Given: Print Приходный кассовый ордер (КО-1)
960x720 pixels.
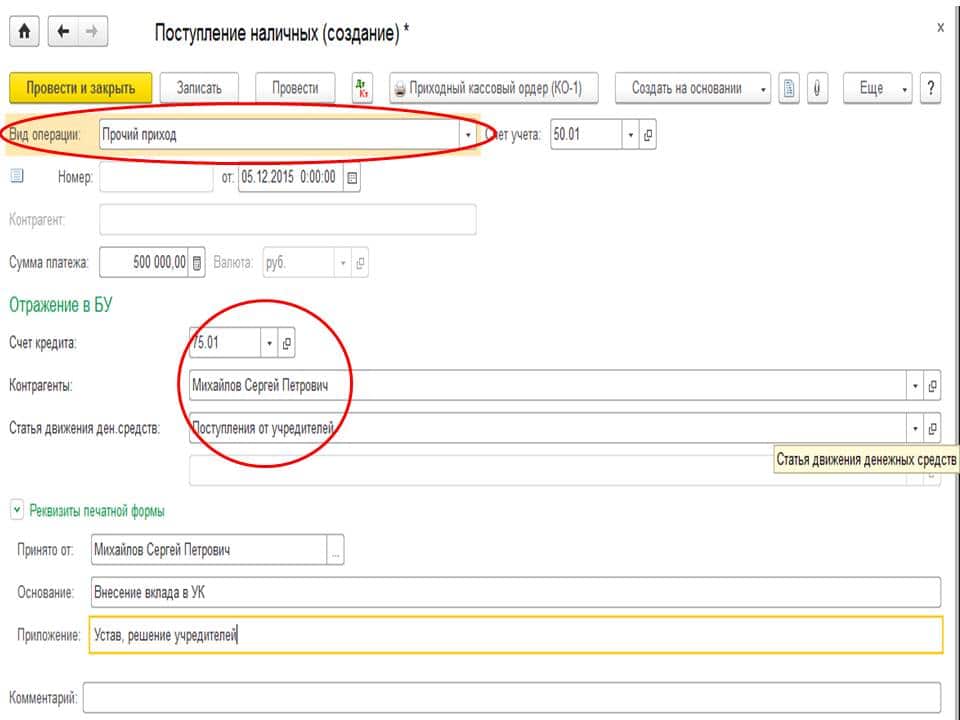Looking at the screenshot, I should 494,88.
